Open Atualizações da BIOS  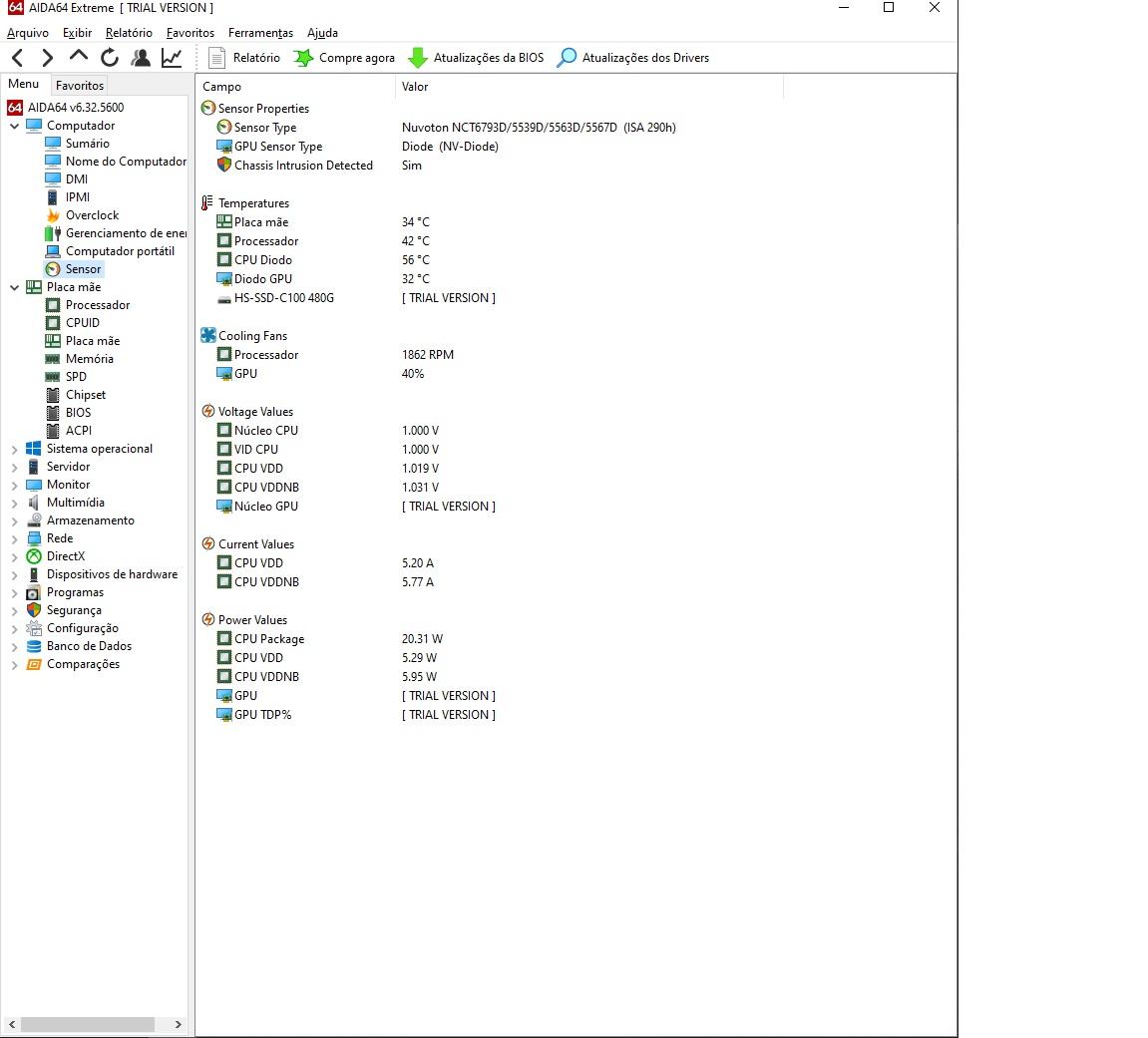coord(476,57)
